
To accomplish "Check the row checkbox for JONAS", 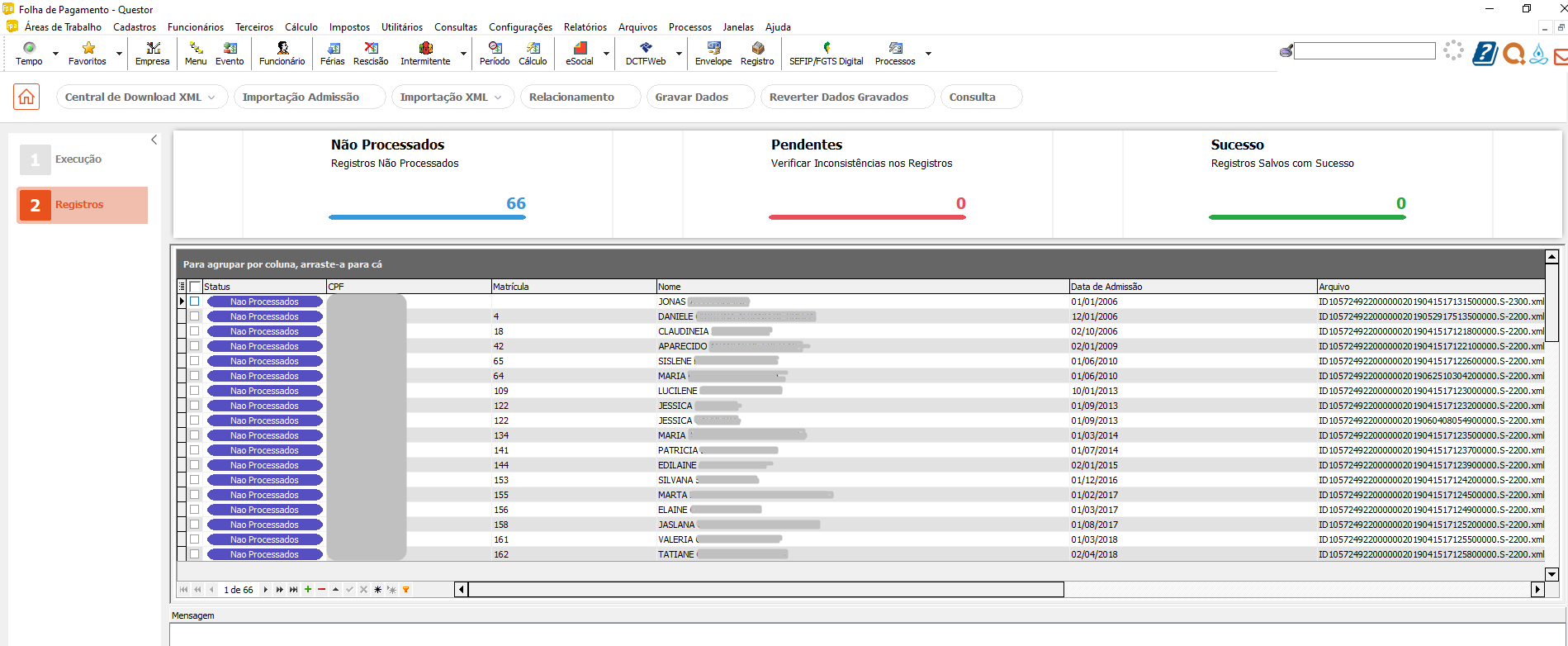I will pos(195,302).
